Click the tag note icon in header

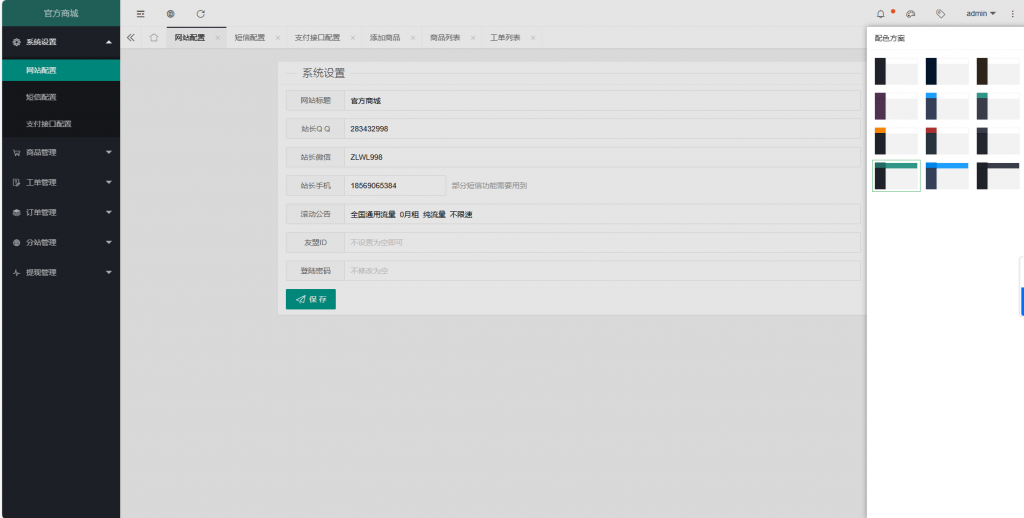pyautogui.click(x=940, y=14)
